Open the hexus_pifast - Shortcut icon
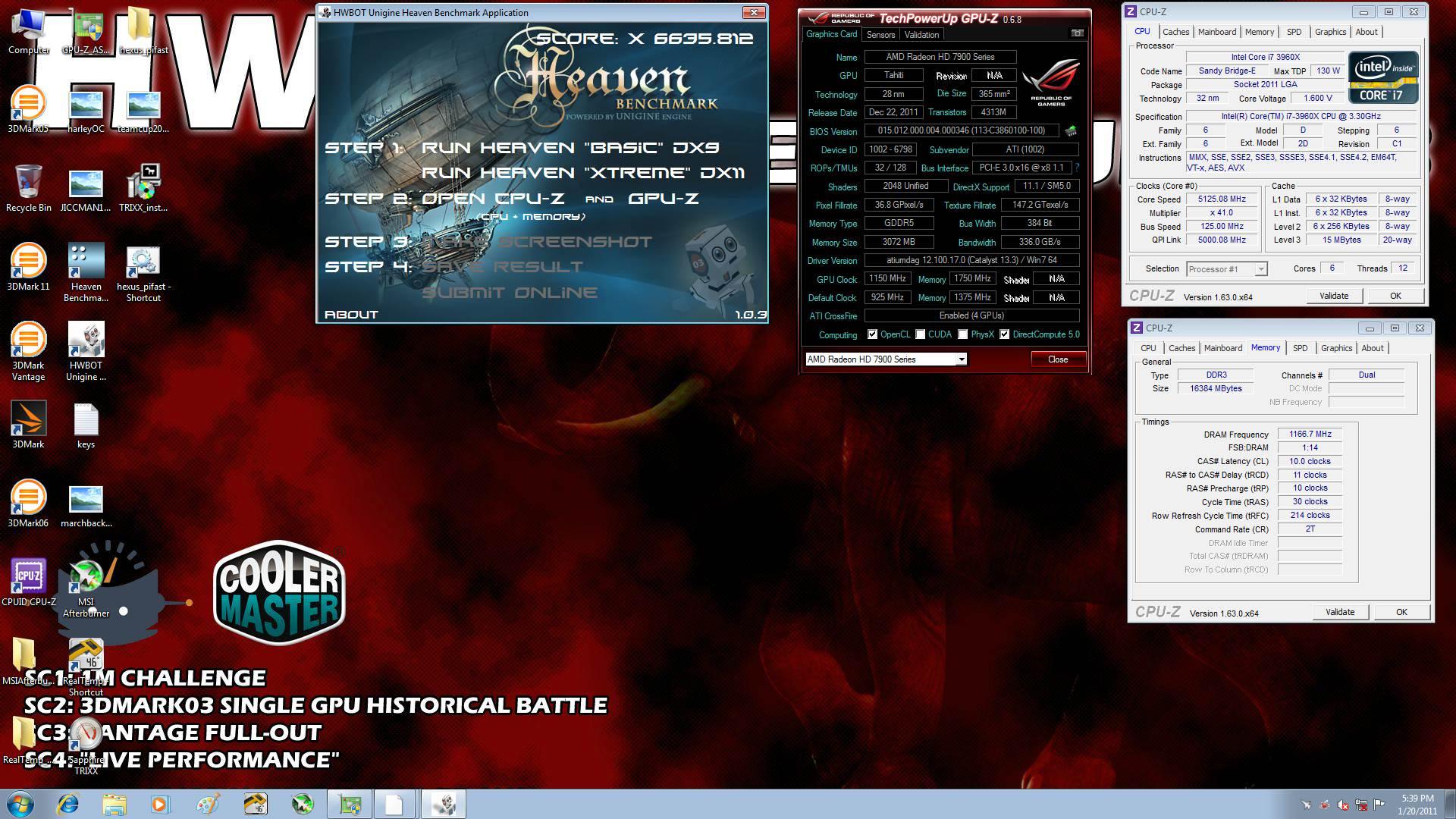The height and width of the screenshot is (819, 1456). click(x=143, y=273)
